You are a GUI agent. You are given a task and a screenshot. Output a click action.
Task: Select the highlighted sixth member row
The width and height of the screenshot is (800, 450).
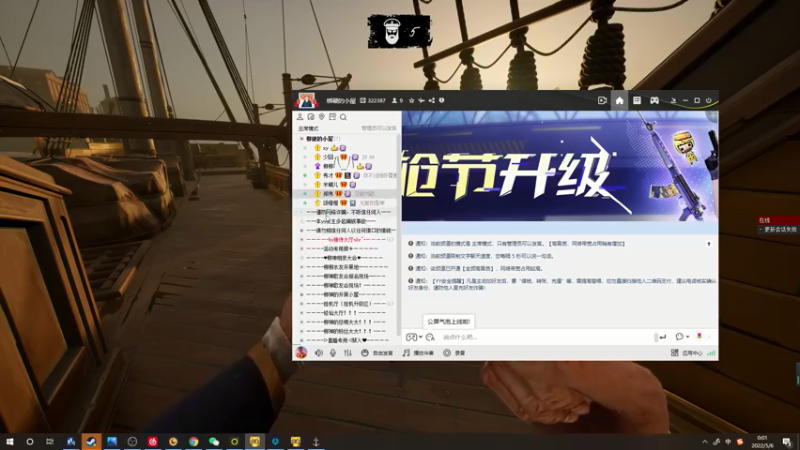pyautogui.click(x=347, y=194)
